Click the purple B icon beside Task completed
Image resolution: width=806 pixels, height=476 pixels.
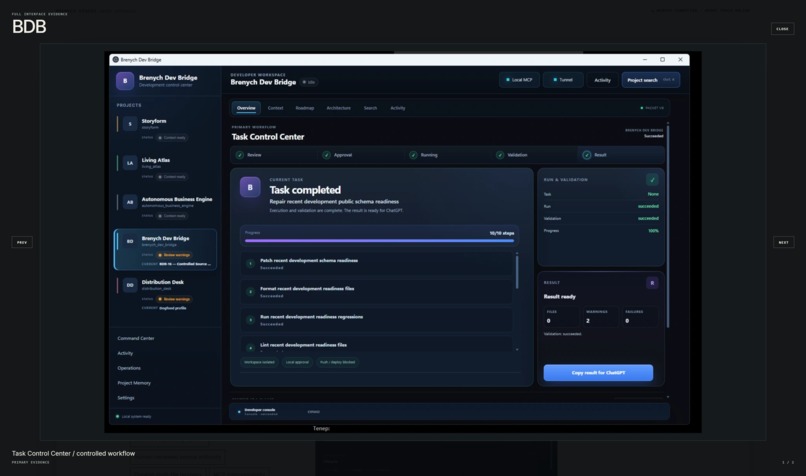250,188
